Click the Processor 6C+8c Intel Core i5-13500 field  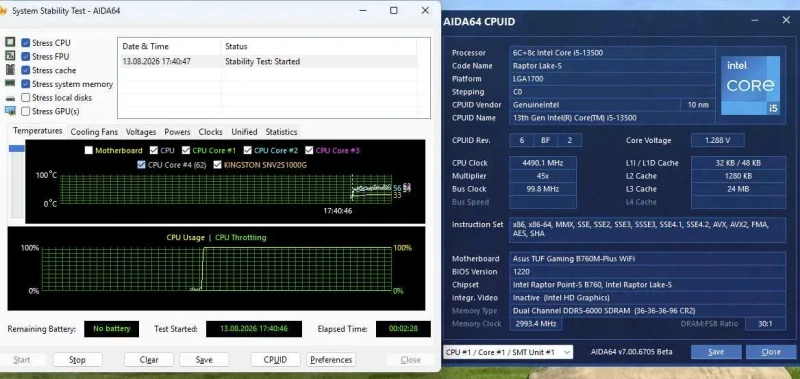612,53
